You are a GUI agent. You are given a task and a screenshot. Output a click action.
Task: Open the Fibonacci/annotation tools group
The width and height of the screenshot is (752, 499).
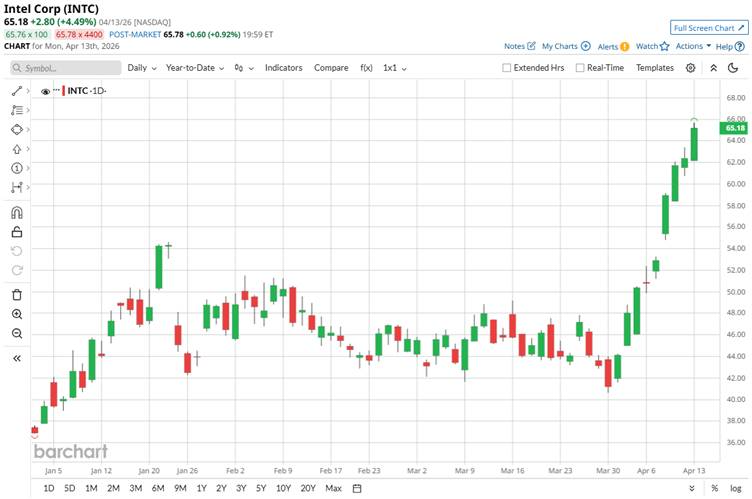[17, 110]
